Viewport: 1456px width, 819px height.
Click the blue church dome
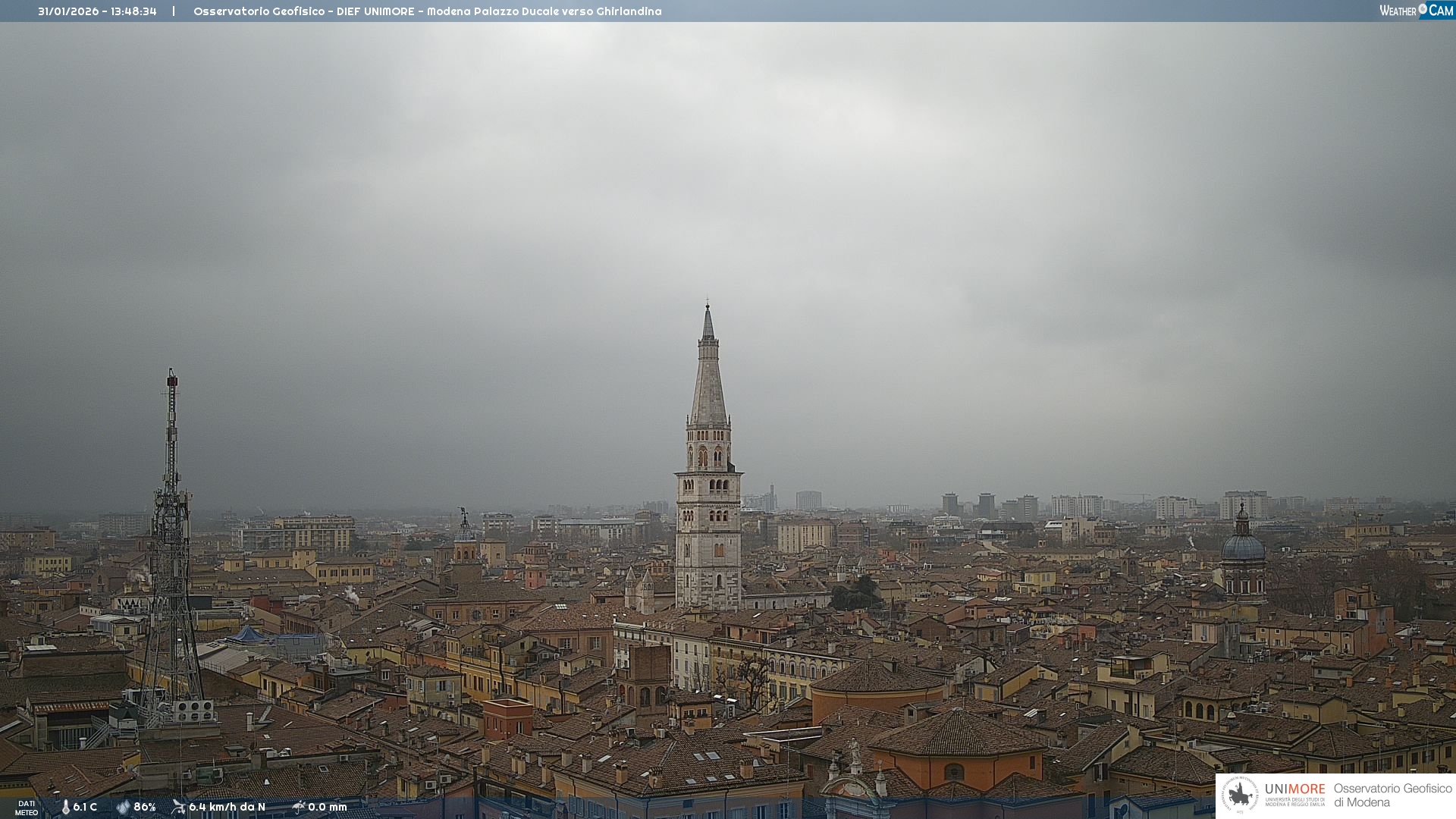pyautogui.click(x=1243, y=547)
